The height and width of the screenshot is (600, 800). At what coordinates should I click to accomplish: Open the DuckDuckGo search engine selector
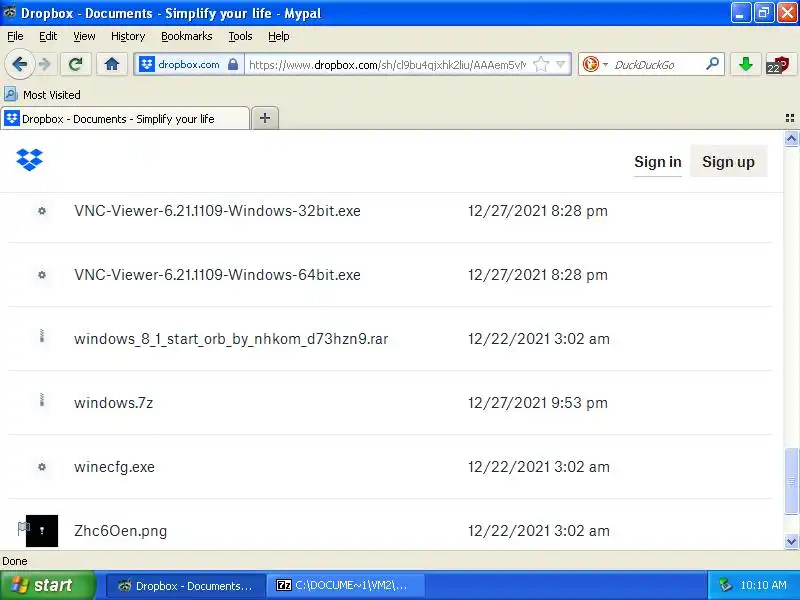(x=595, y=64)
